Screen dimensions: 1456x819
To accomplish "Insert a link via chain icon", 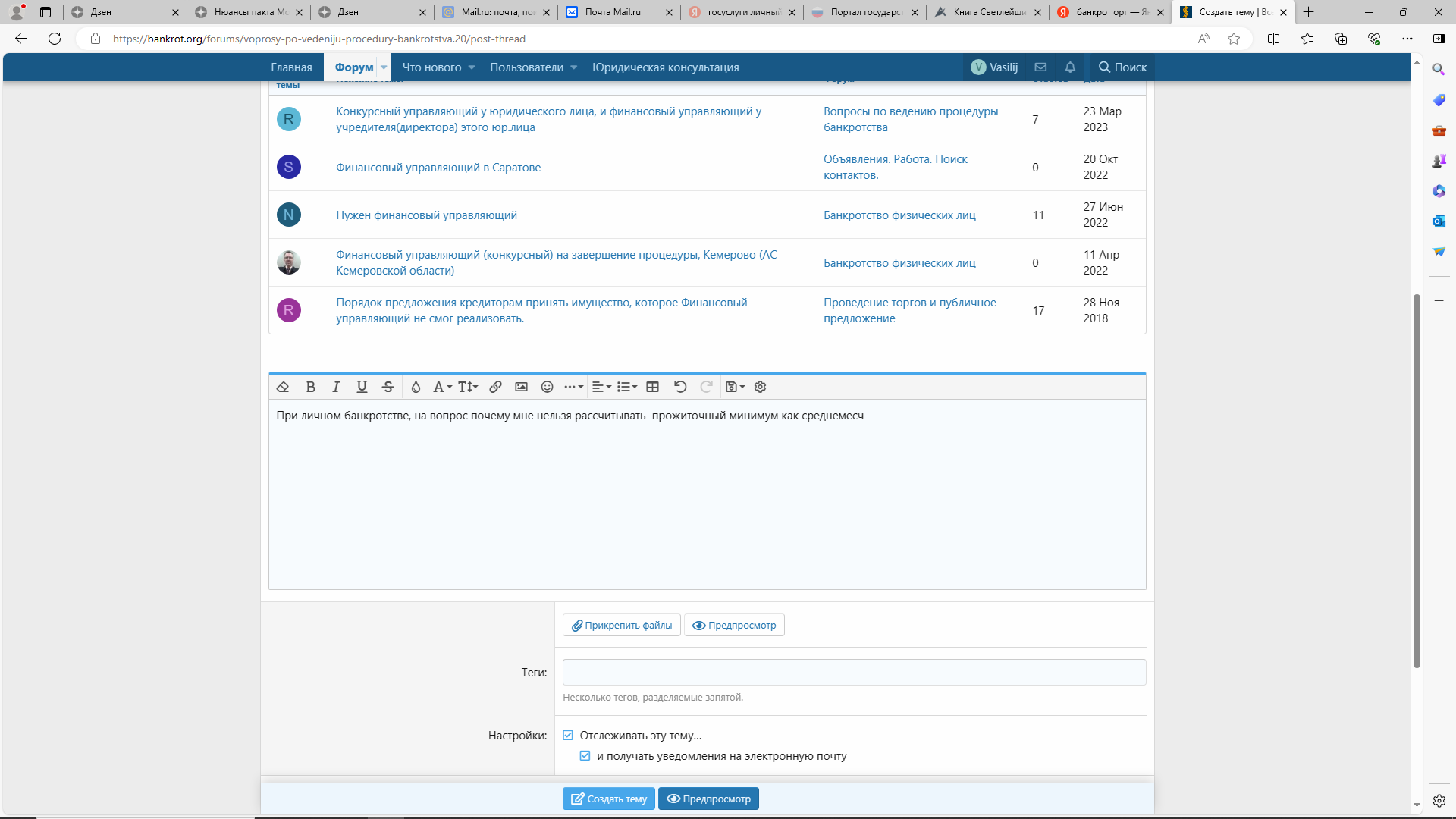I will coord(495,387).
